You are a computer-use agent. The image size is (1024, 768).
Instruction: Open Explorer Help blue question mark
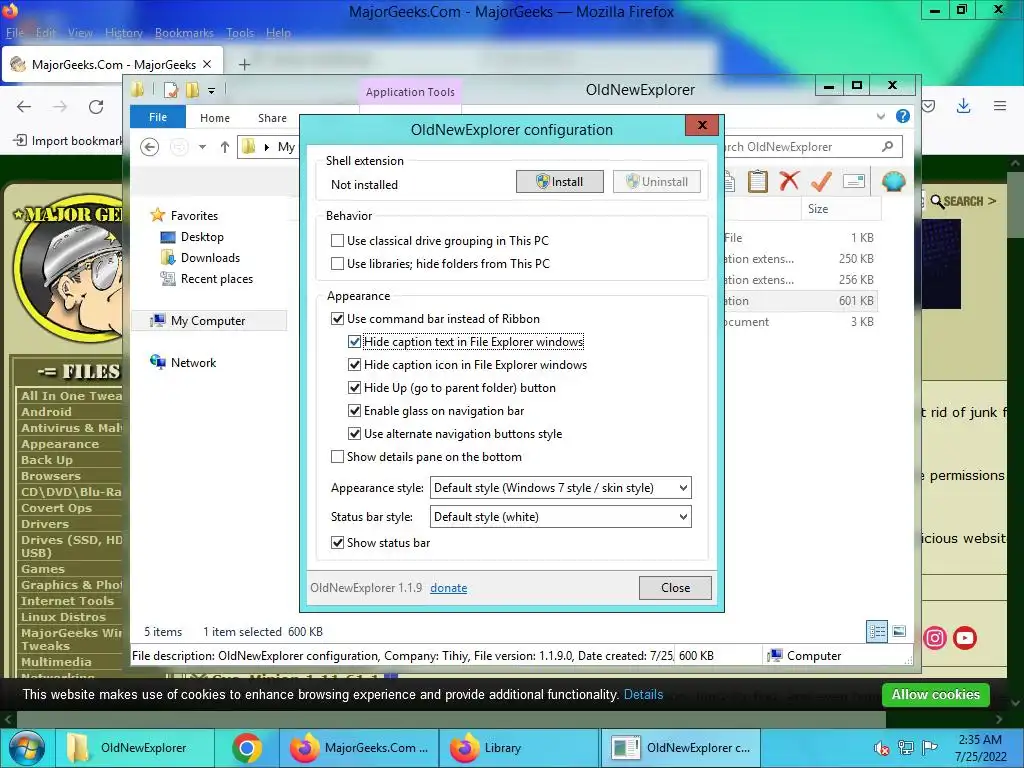(903, 116)
